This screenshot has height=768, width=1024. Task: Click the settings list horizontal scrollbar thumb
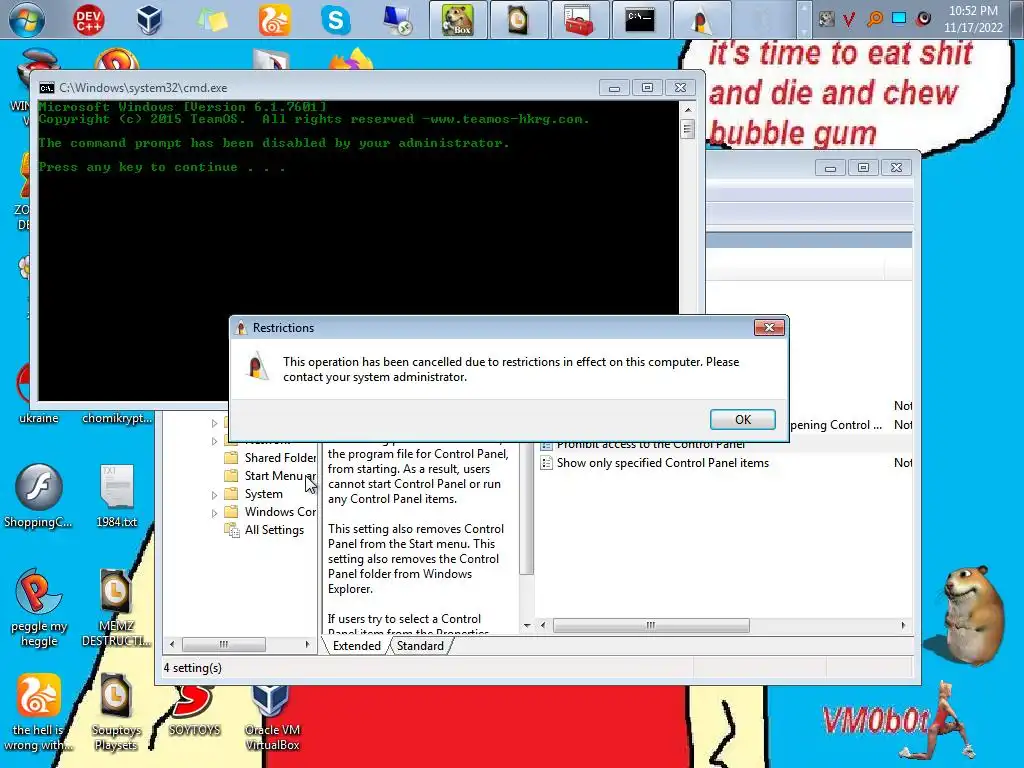[x=651, y=626]
